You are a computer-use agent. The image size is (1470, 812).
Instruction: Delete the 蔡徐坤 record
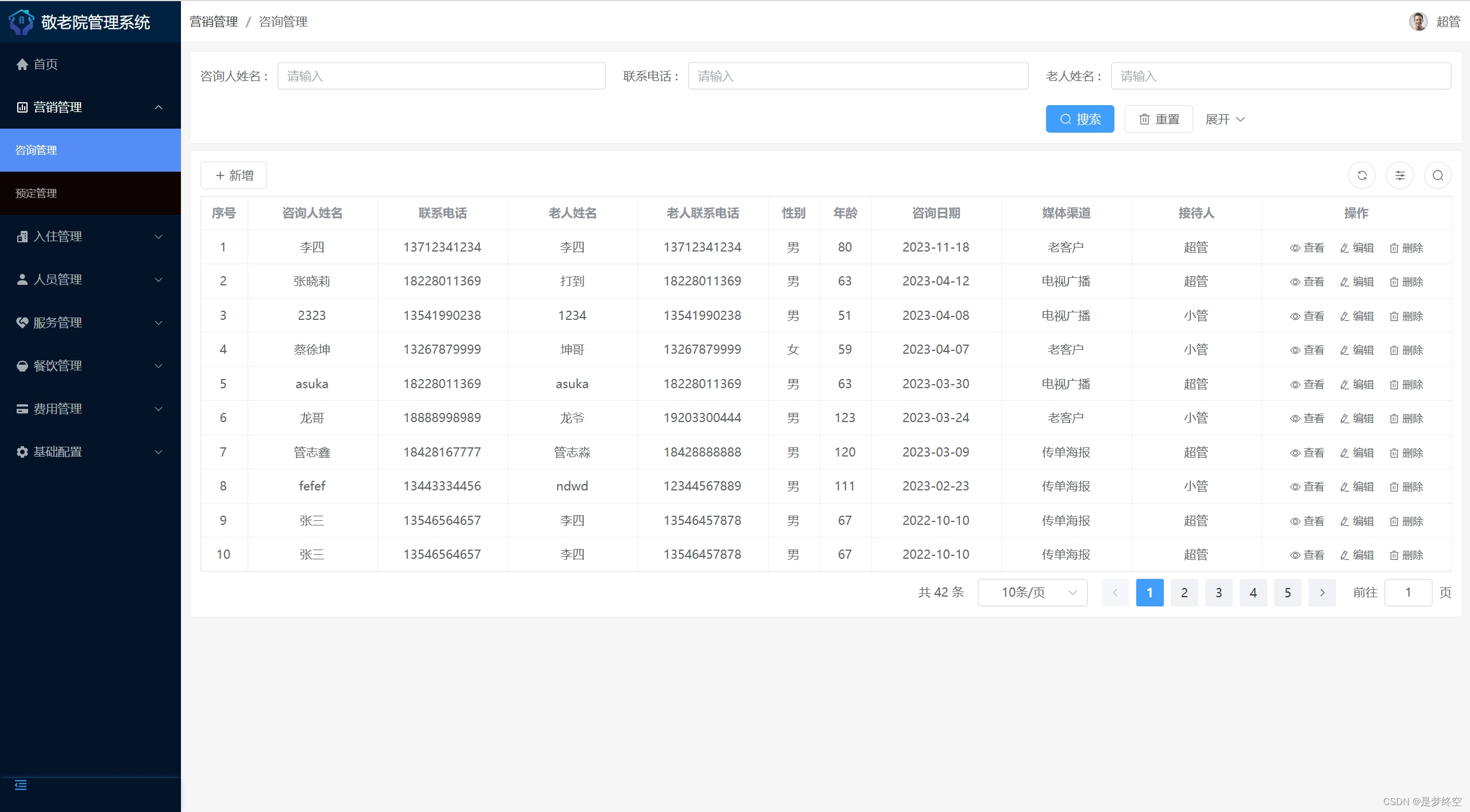coord(1406,350)
